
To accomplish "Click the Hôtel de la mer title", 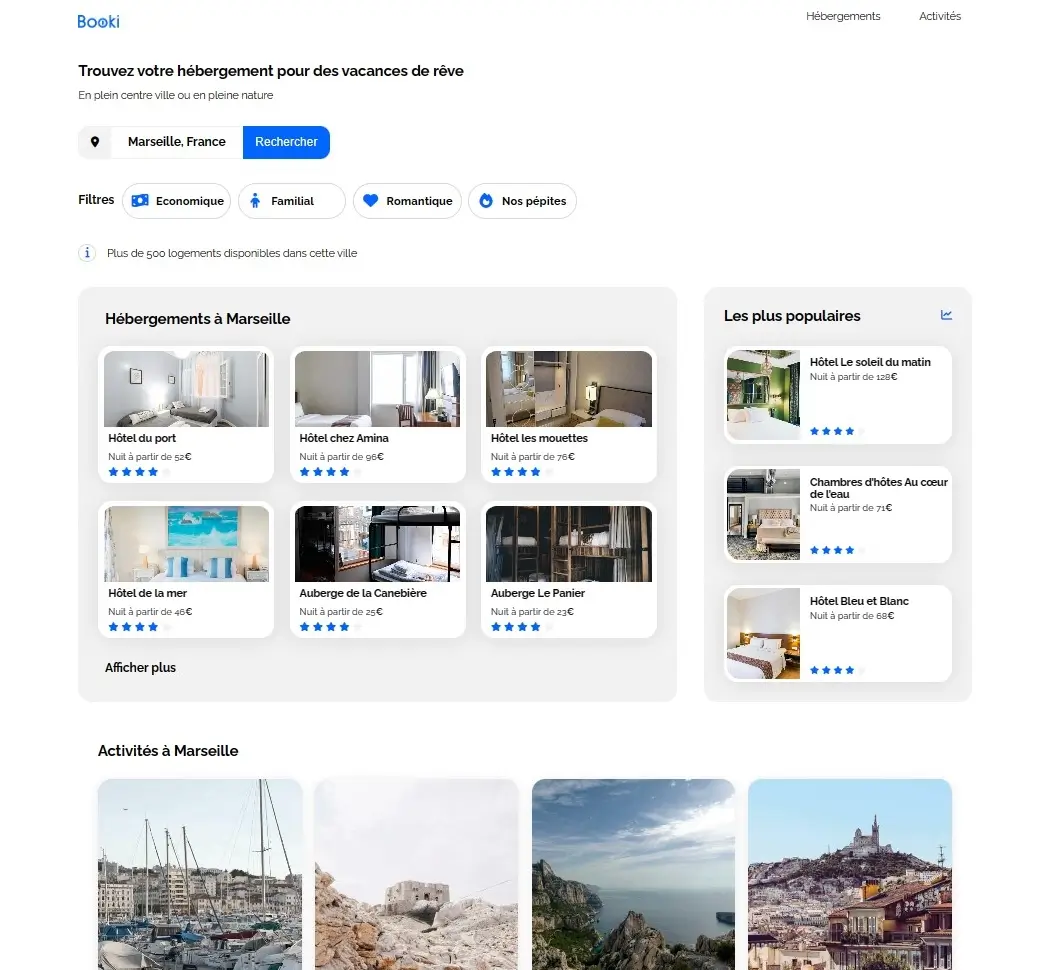I will pos(147,593).
